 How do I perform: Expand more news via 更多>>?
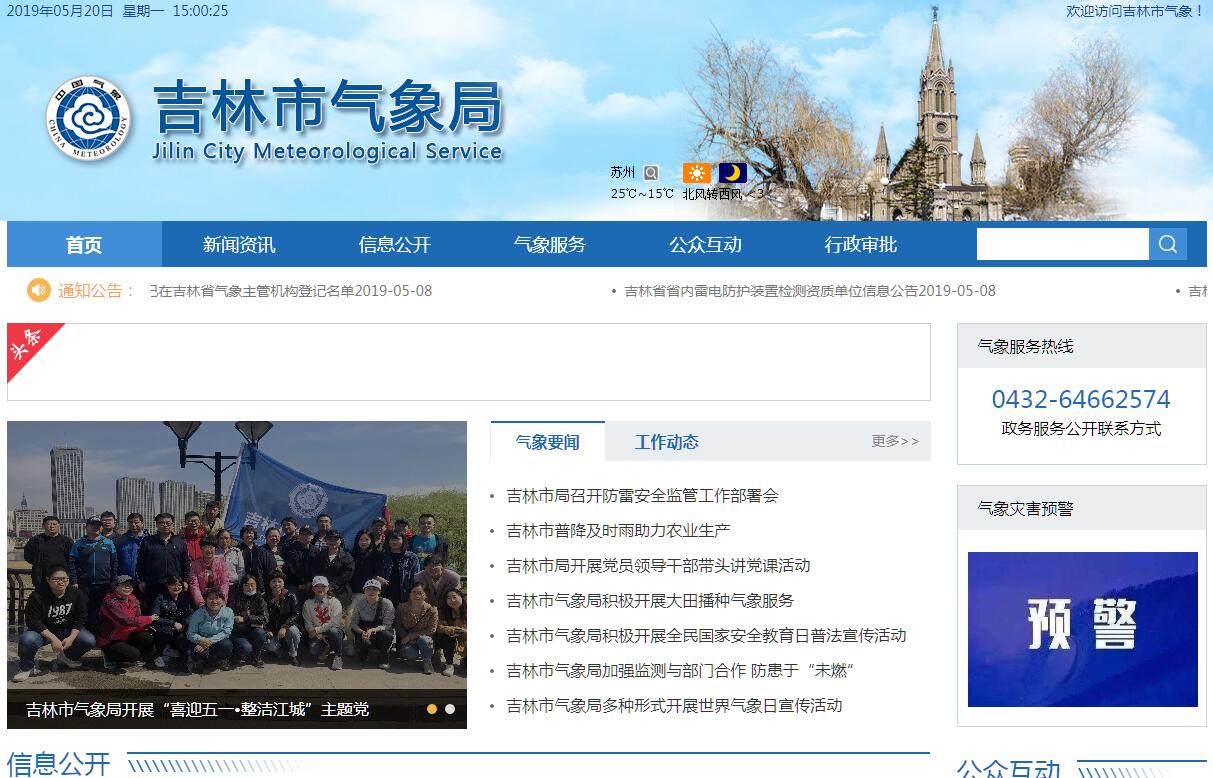[894, 441]
